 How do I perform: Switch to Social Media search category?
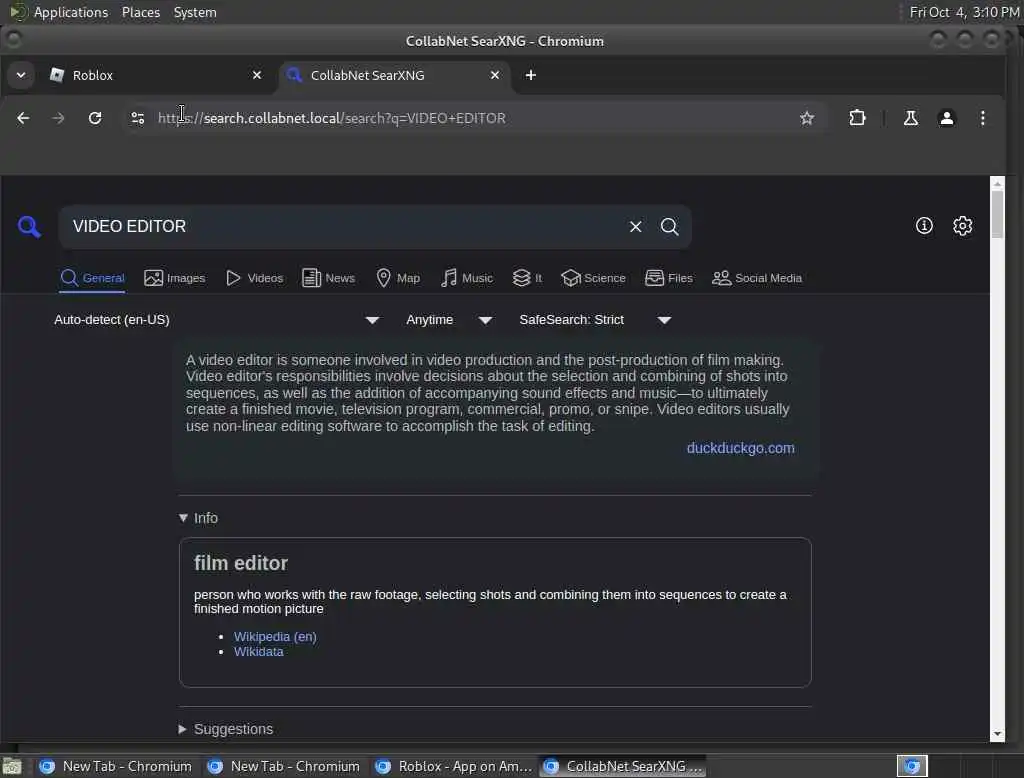coord(756,278)
